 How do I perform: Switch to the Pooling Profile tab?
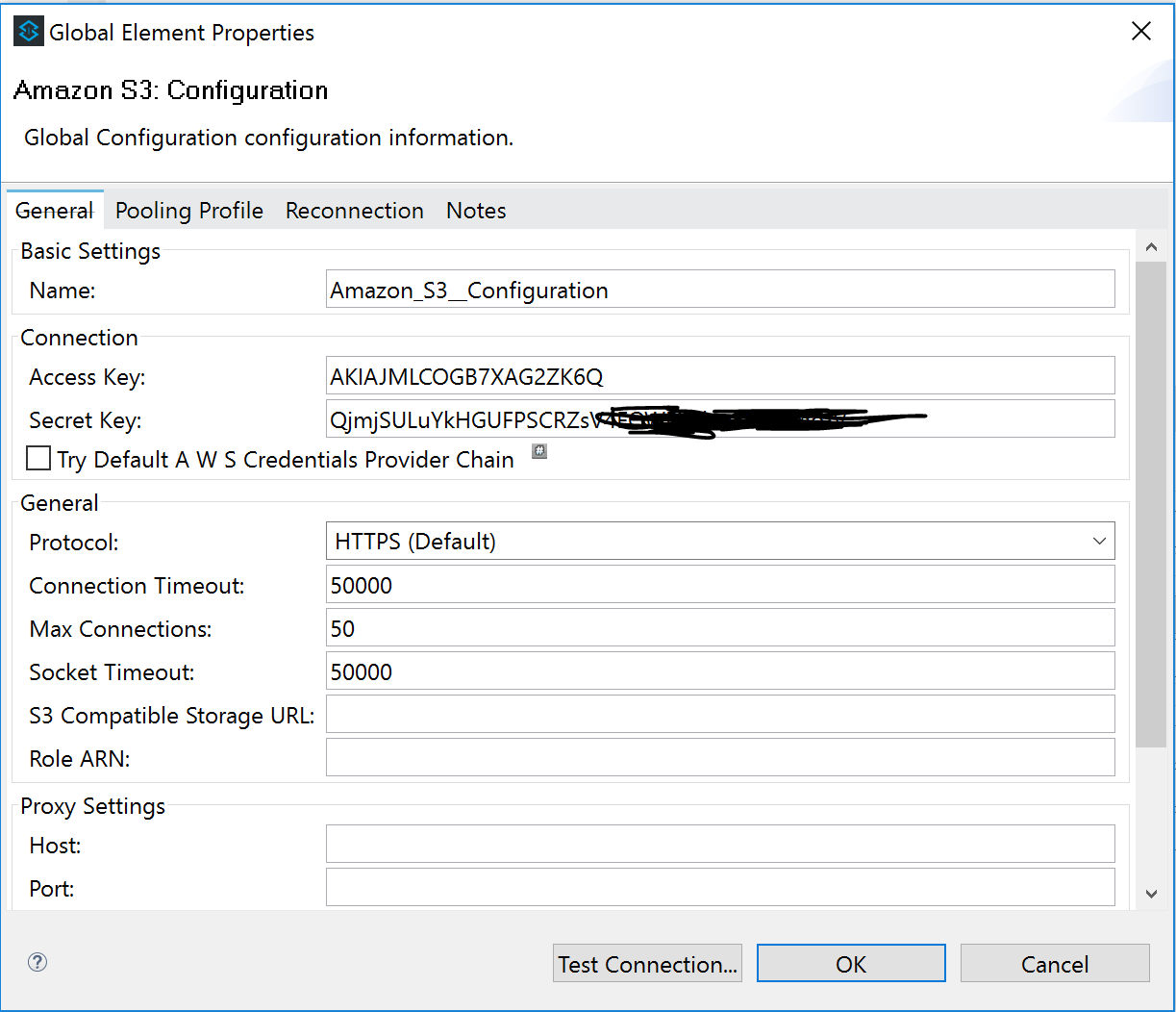point(189,211)
